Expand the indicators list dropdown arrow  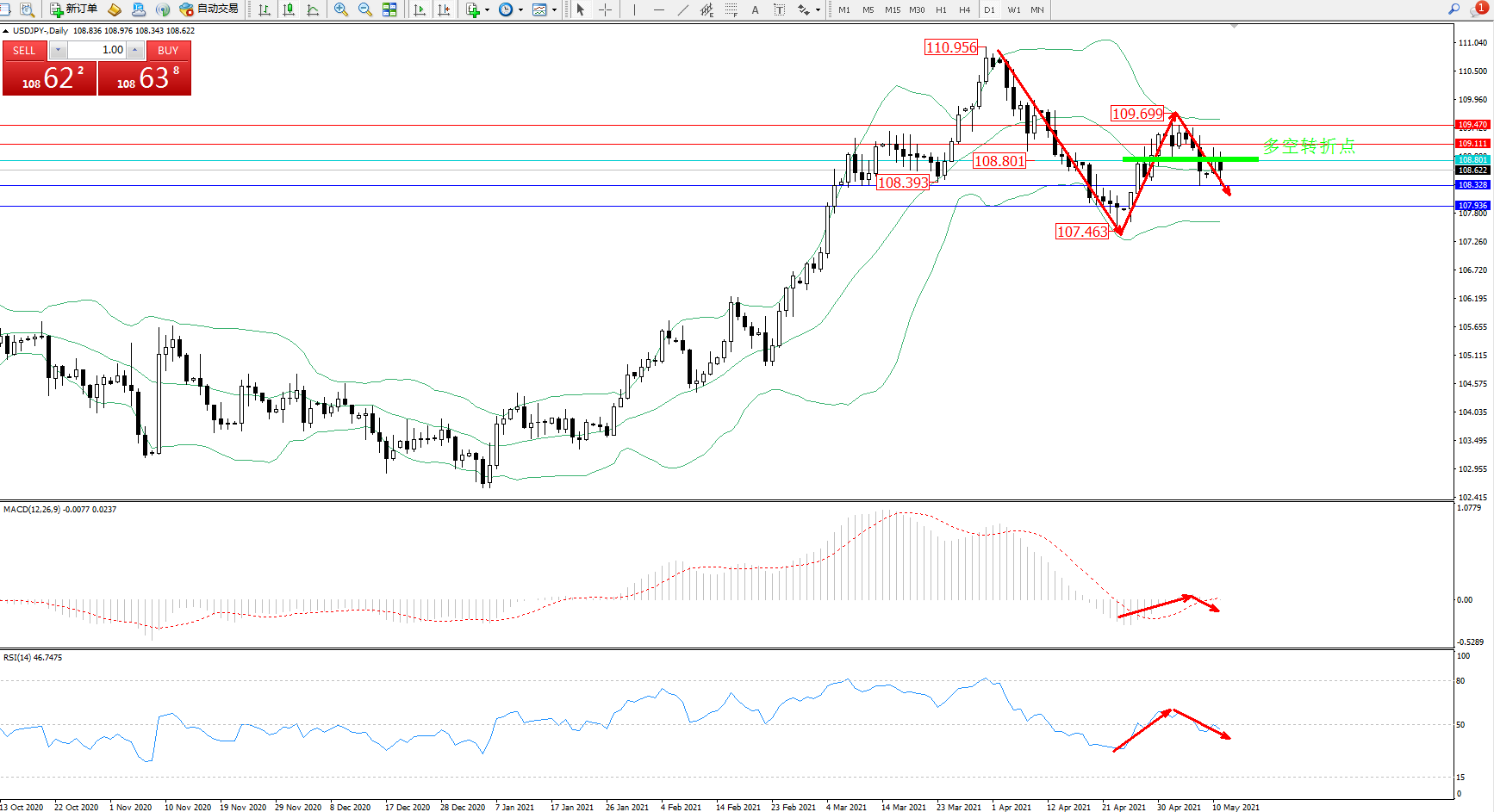point(488,10)
